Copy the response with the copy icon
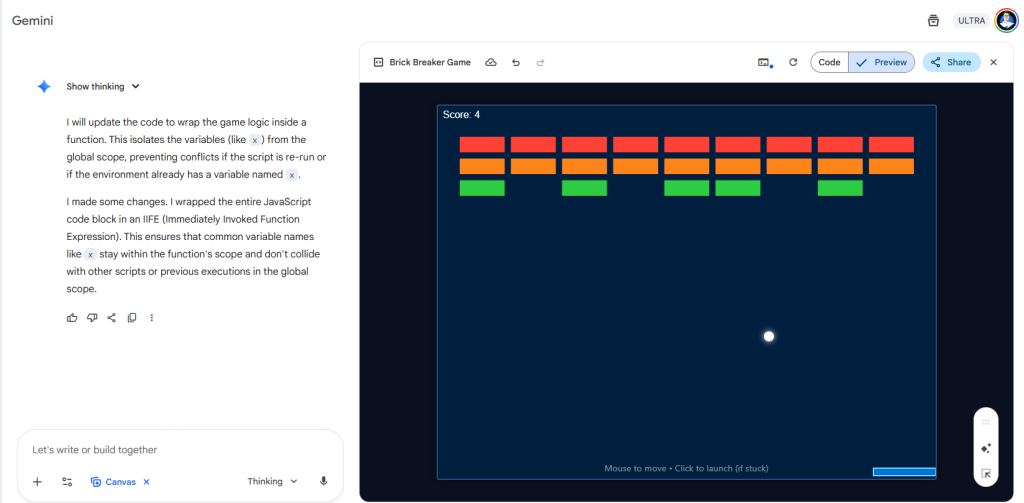 tap(132, 318)
